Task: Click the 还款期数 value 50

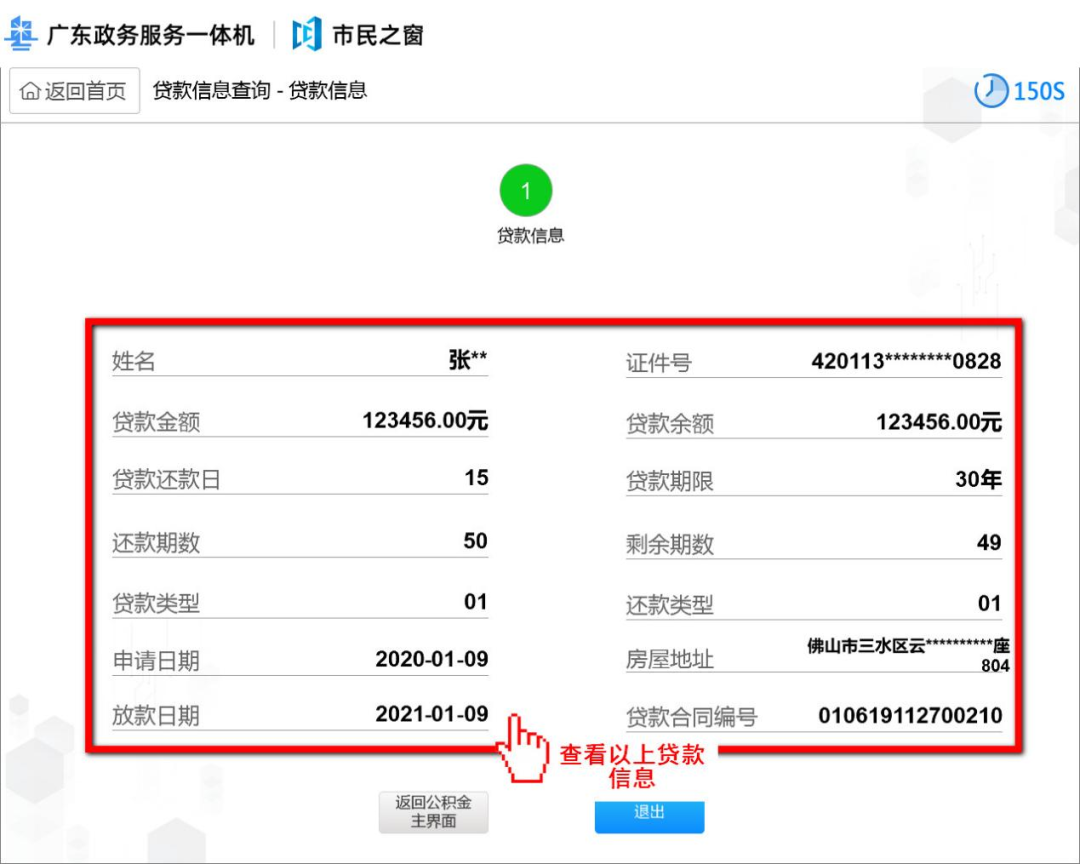Action: coord(475,541)
